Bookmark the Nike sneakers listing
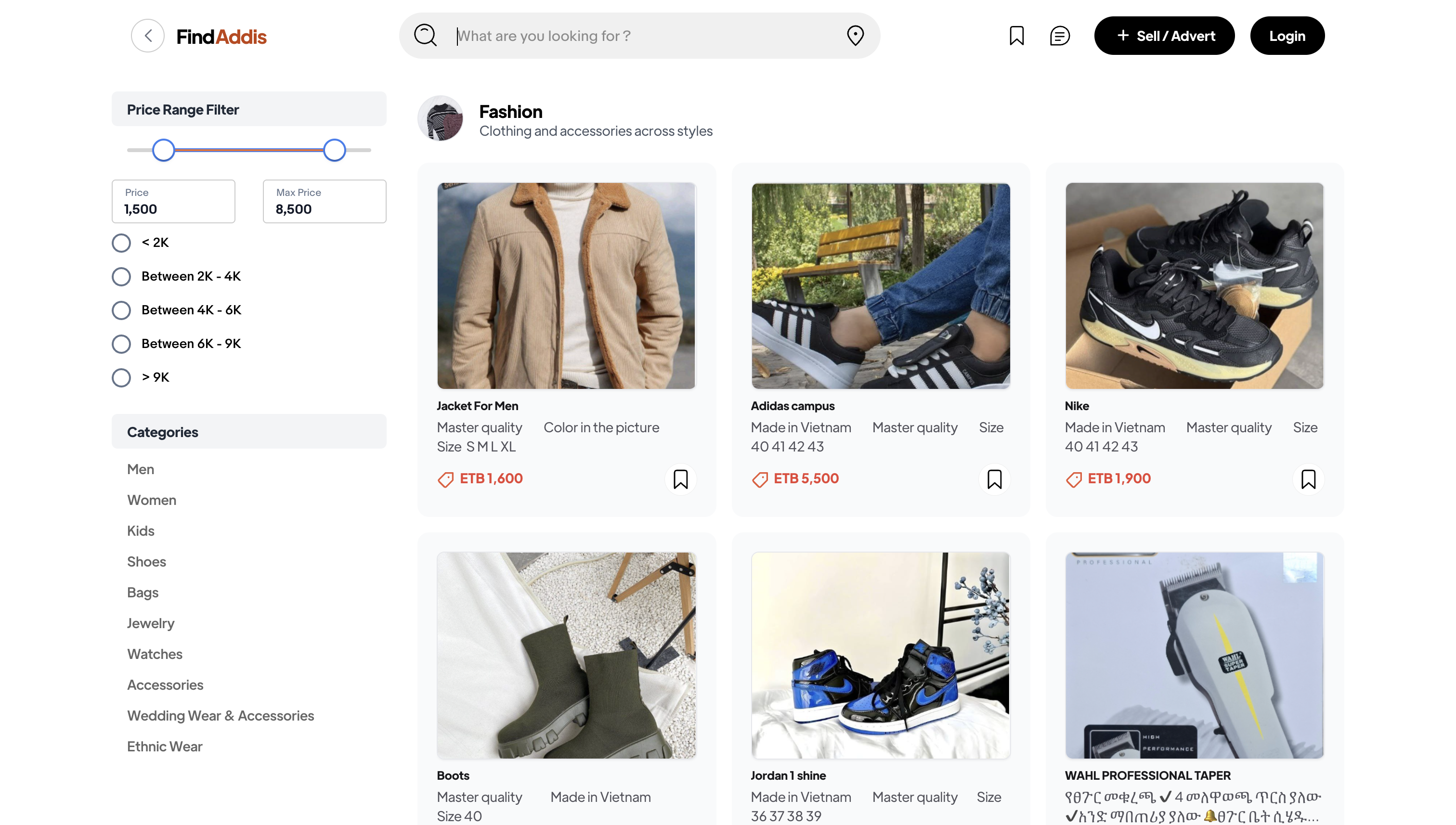The width and height of the screenshot is (1456, 825). [x=1309, y=479]
